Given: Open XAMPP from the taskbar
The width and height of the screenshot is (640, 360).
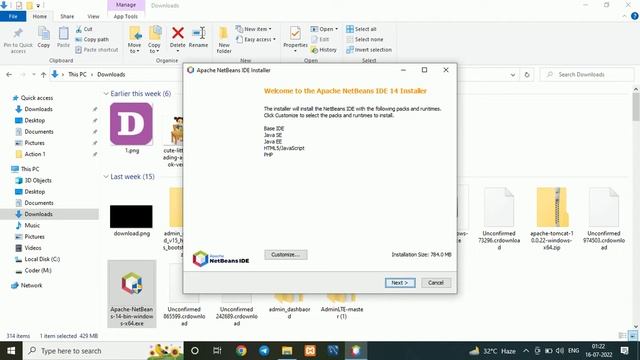Looking at the screenshot, I should 310,351.
